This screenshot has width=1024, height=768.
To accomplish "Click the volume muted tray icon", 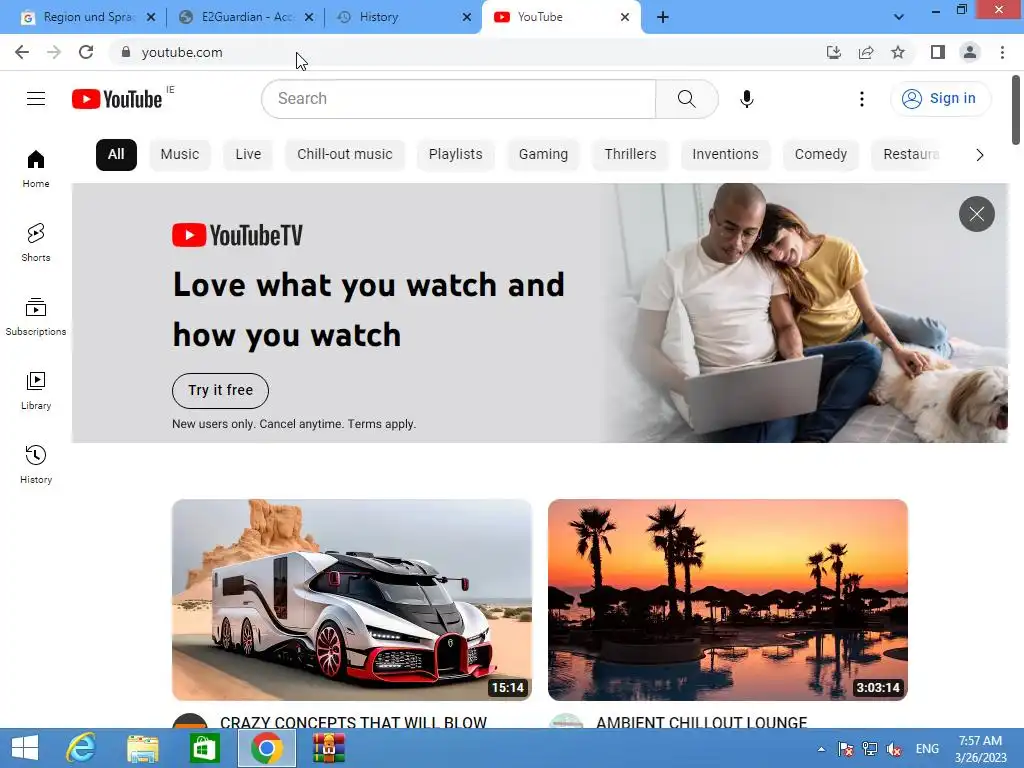I will tap(894, 749).
